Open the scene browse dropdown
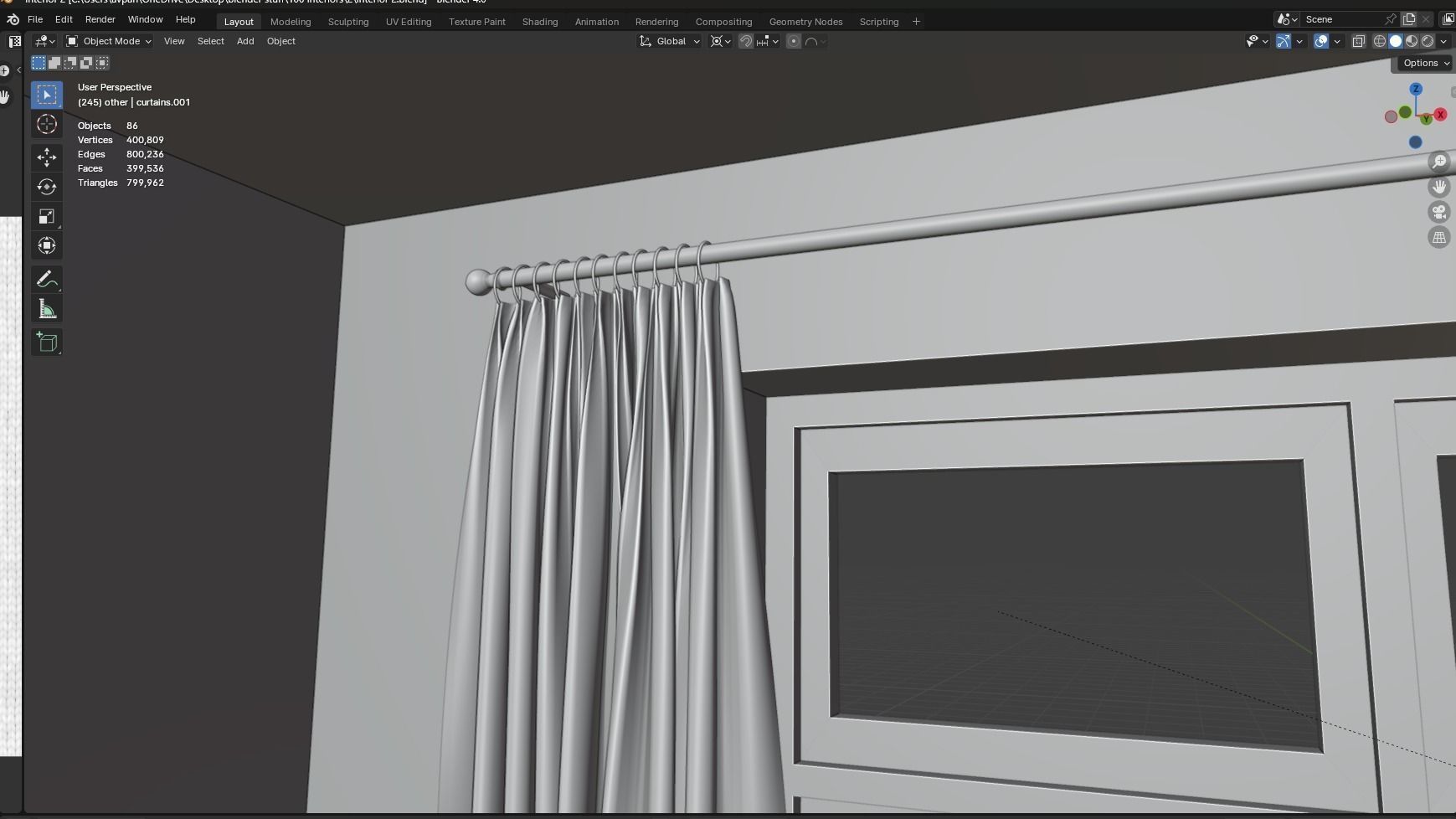 (1288, 19)
